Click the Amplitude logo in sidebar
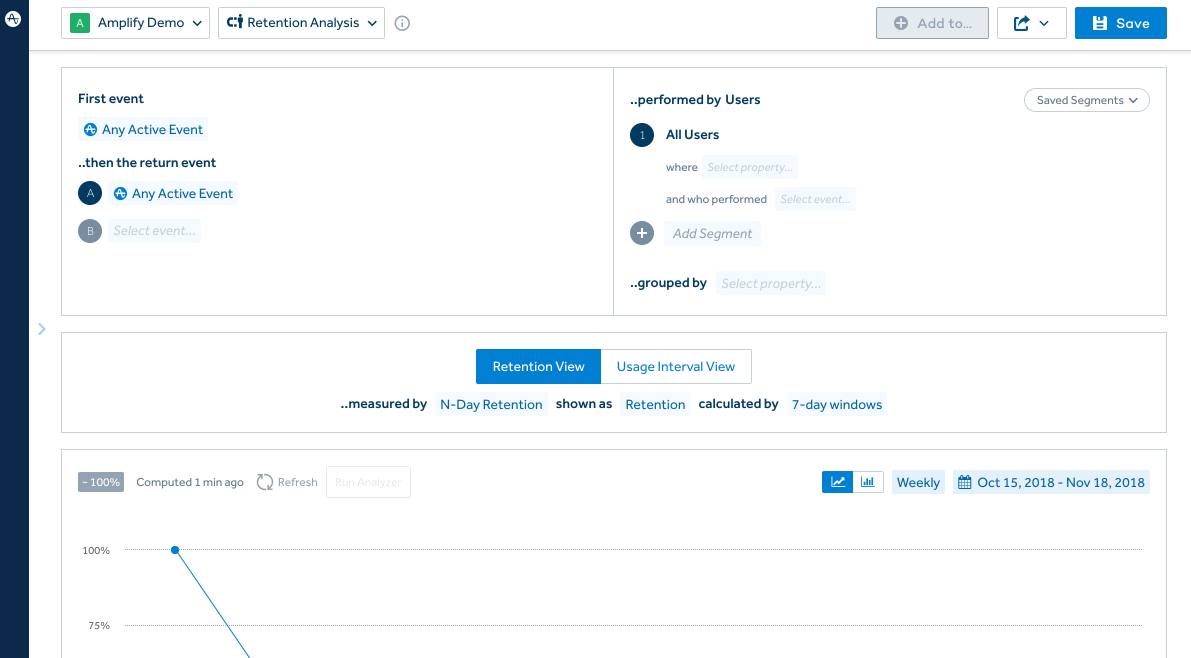The image size is (1191, 658). (13, 19)
